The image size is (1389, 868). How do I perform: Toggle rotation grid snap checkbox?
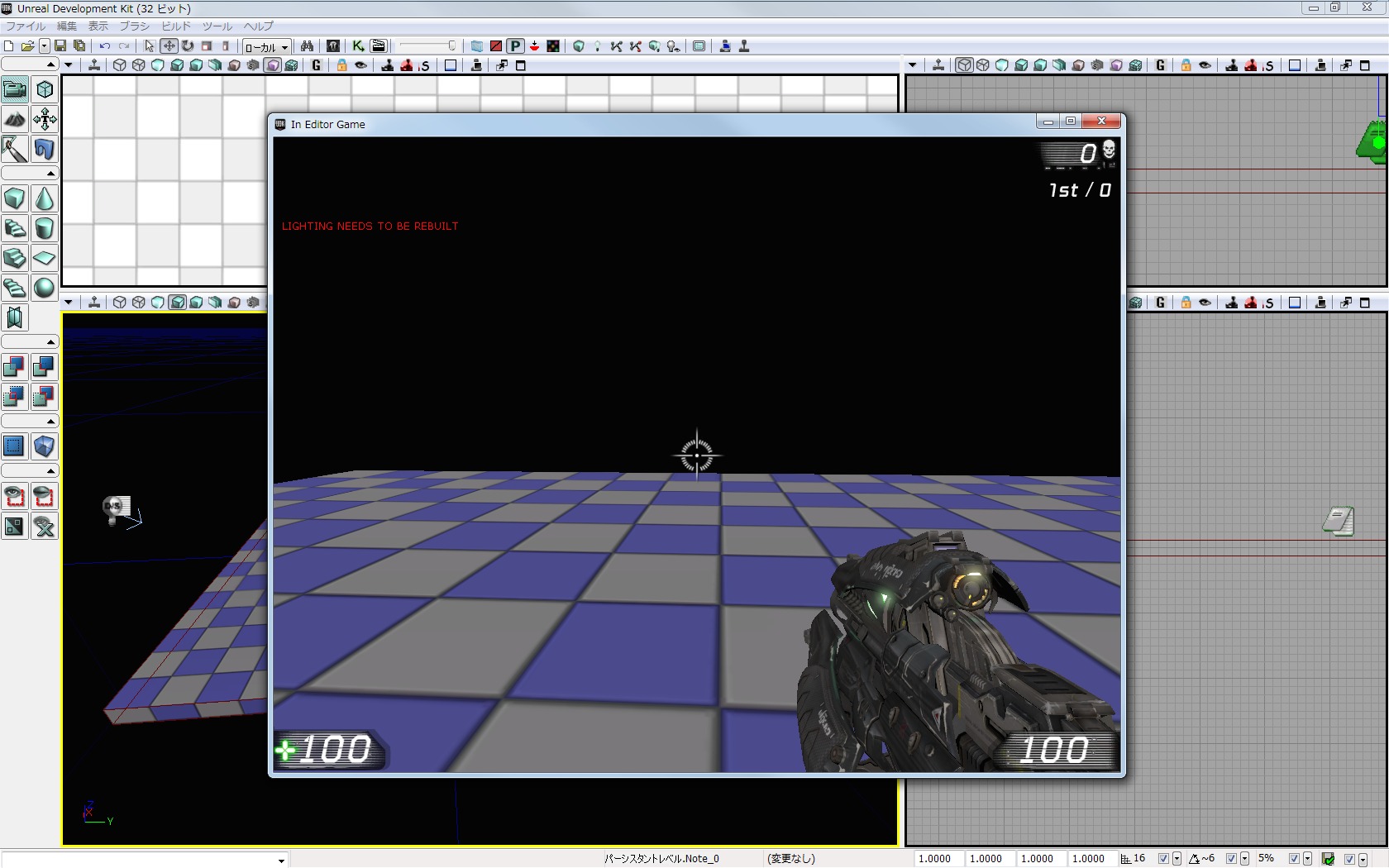[x=1231, y=859]
